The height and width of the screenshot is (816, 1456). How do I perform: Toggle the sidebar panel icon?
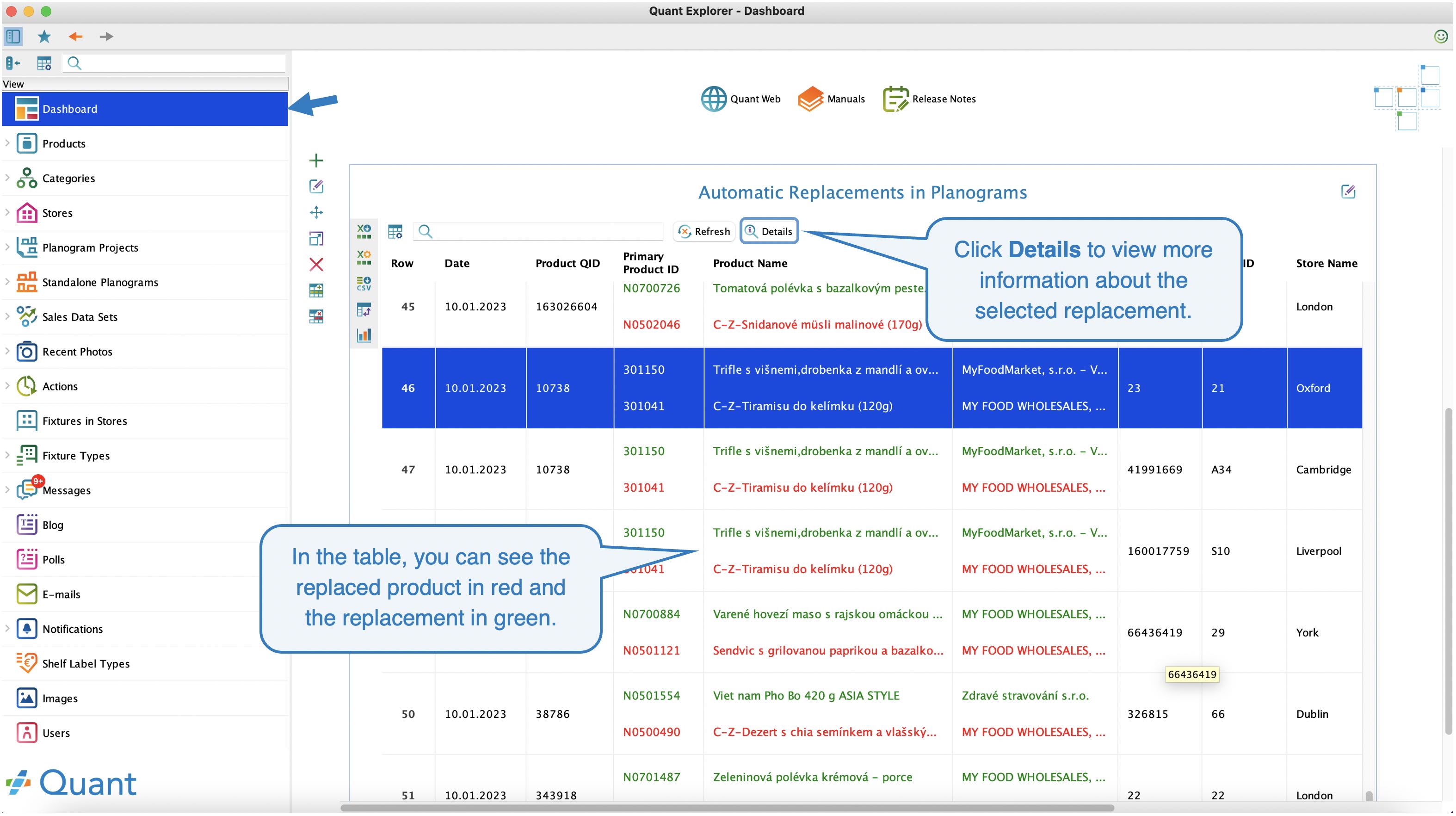13,37
